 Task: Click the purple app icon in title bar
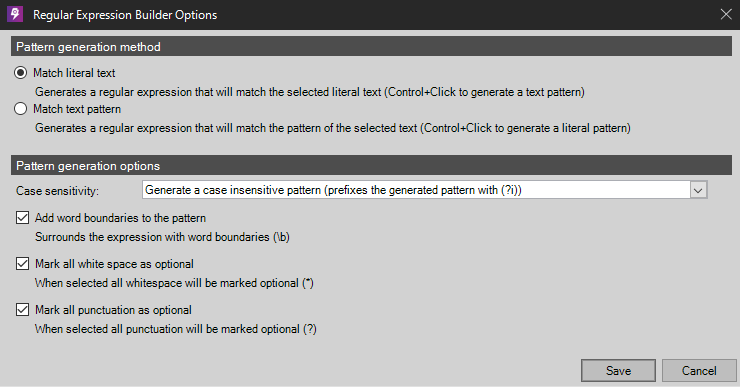(x=15, y=14)
